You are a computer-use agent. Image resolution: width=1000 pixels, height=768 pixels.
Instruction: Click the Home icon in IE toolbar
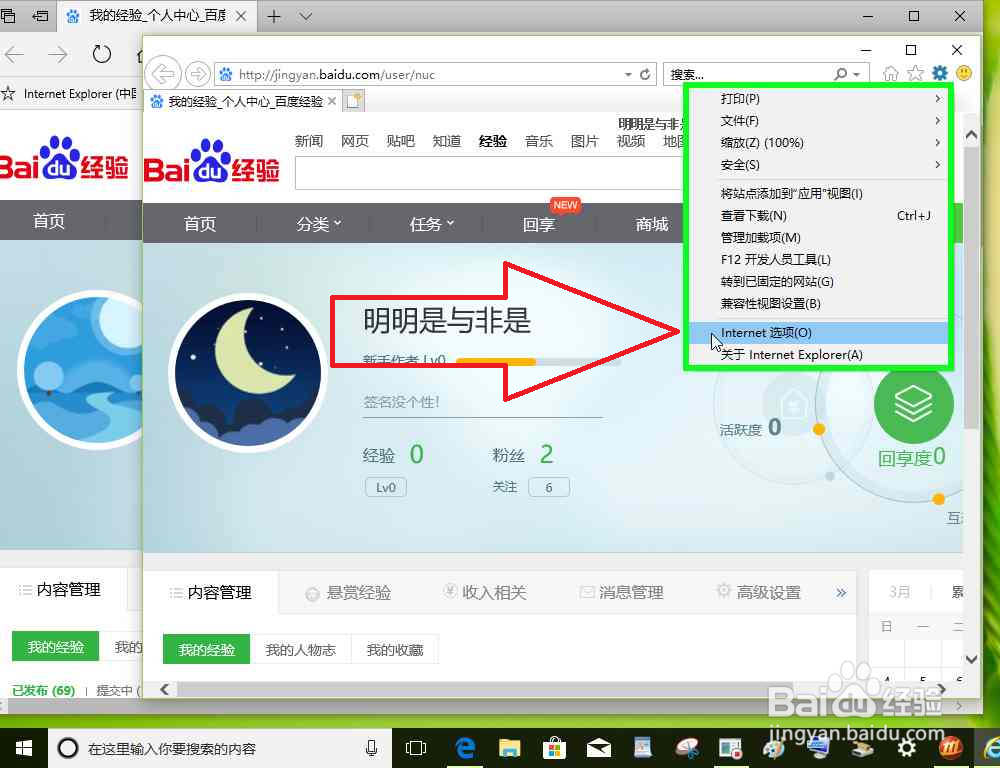[891, 73]
